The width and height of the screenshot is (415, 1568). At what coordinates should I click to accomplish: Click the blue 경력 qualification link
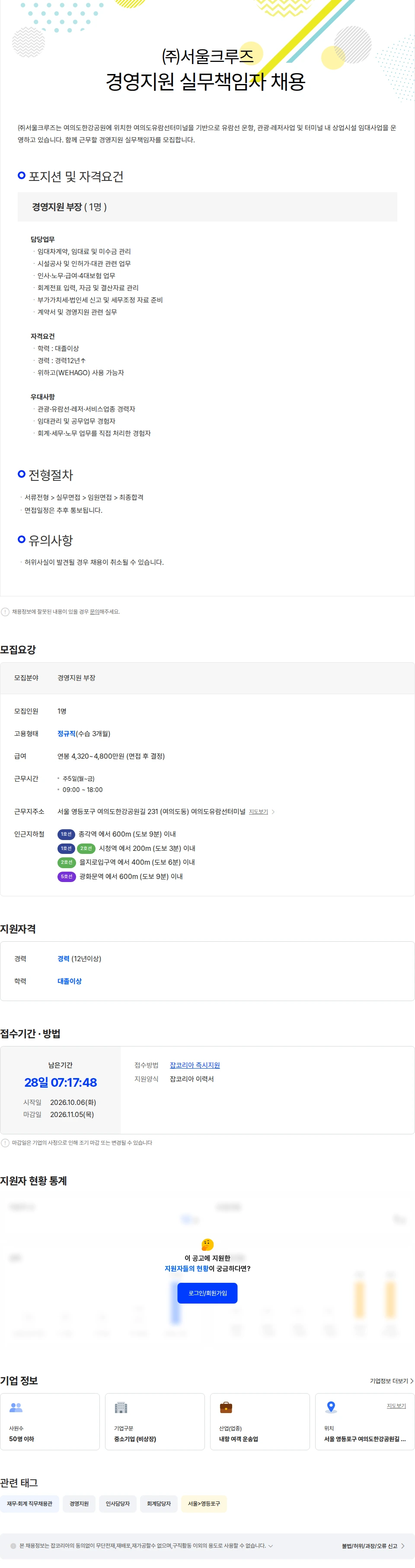pos(63,959)
